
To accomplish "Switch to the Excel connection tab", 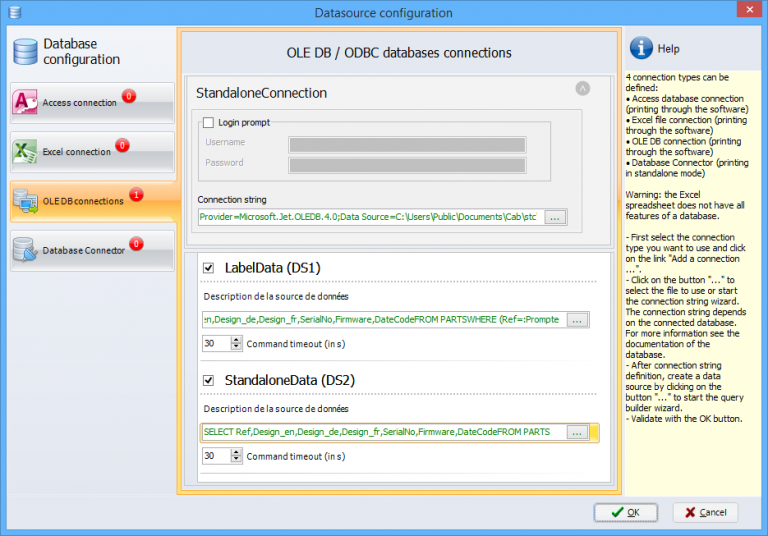I will coord(92,151).
